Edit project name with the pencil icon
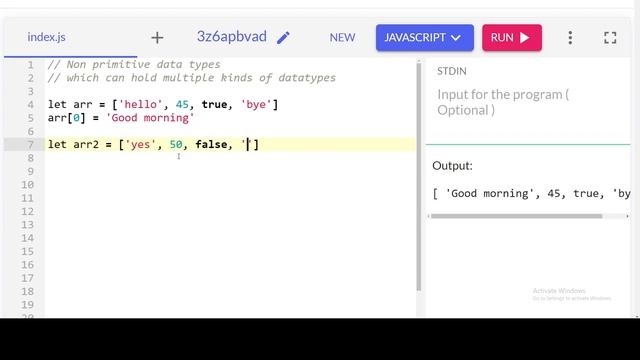This screenshot has width=640, height=360. pos(283,38)
